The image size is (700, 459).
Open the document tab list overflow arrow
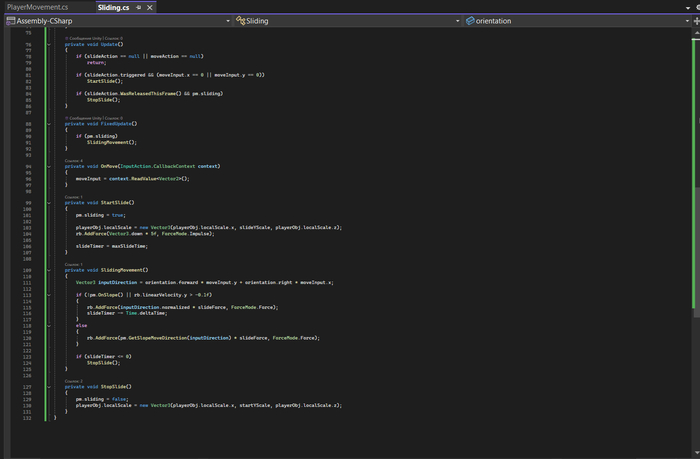tap(691, 7)
